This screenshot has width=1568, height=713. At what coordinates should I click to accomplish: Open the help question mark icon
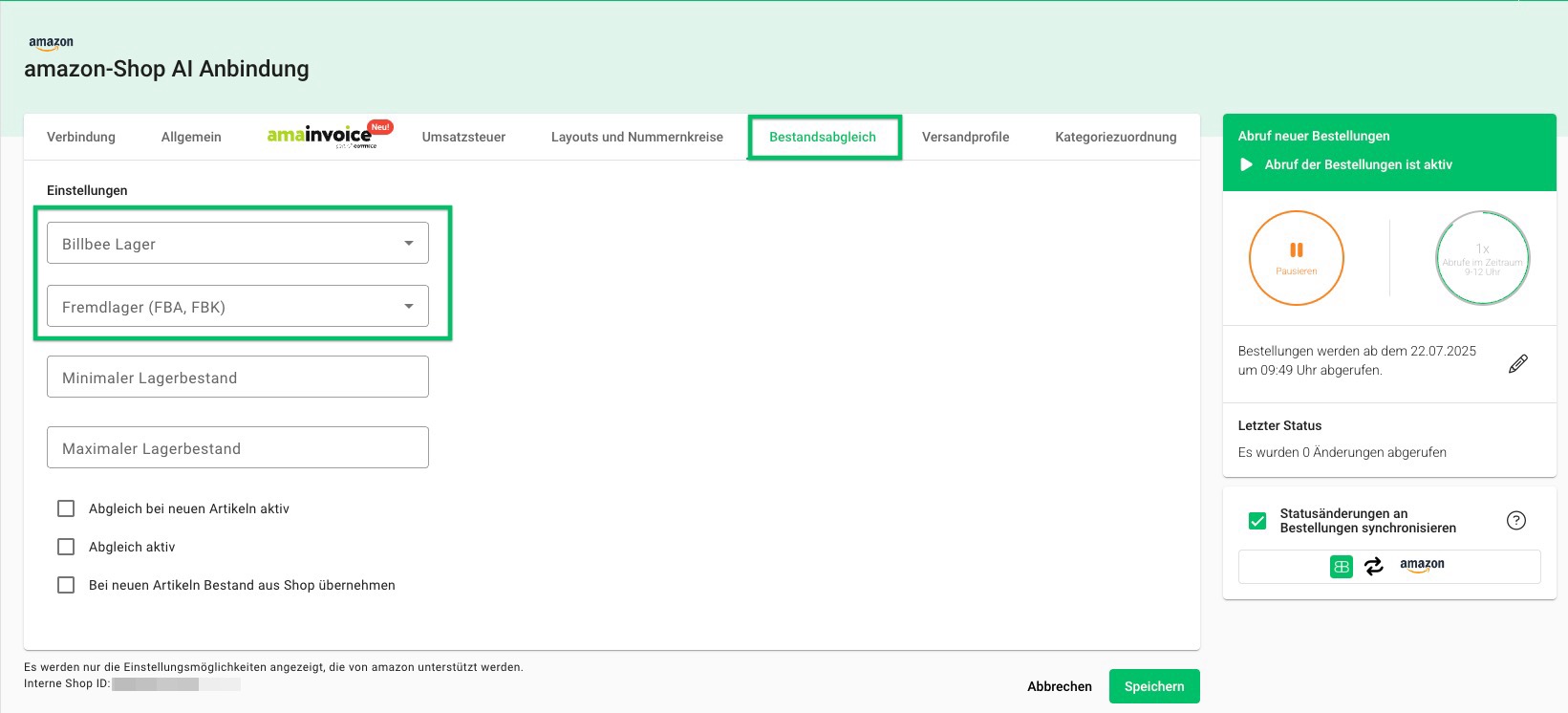(x=1515, y=520)
